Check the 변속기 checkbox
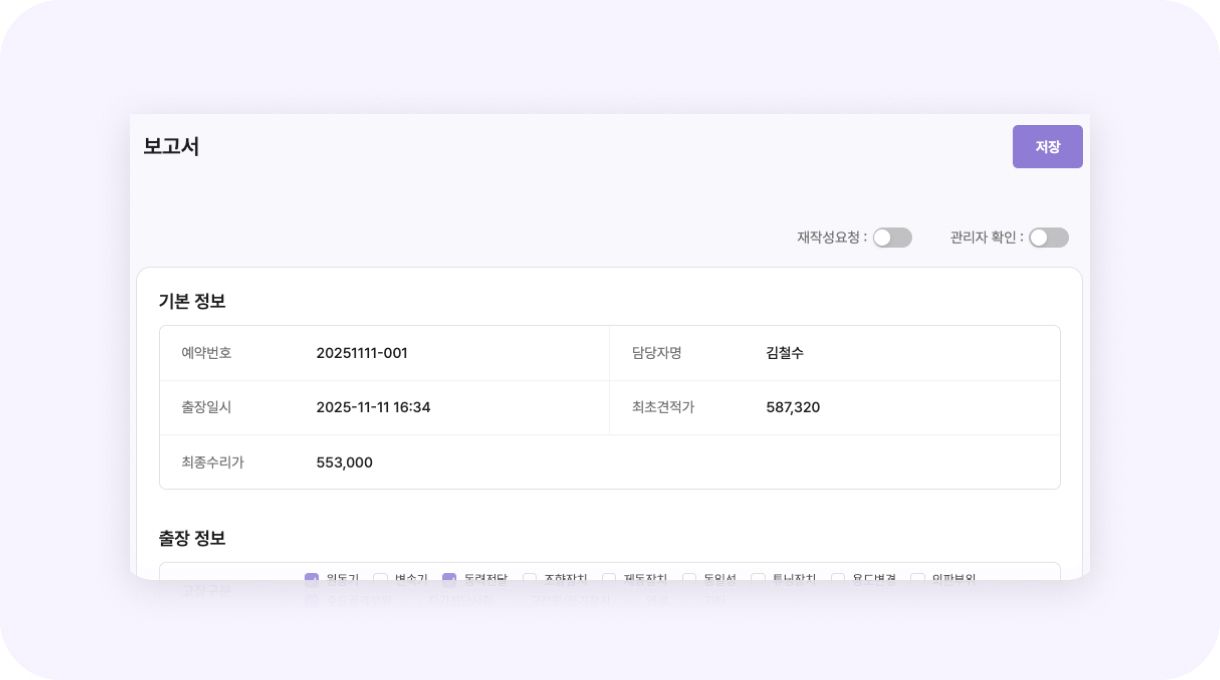 [x=380, y=578]
